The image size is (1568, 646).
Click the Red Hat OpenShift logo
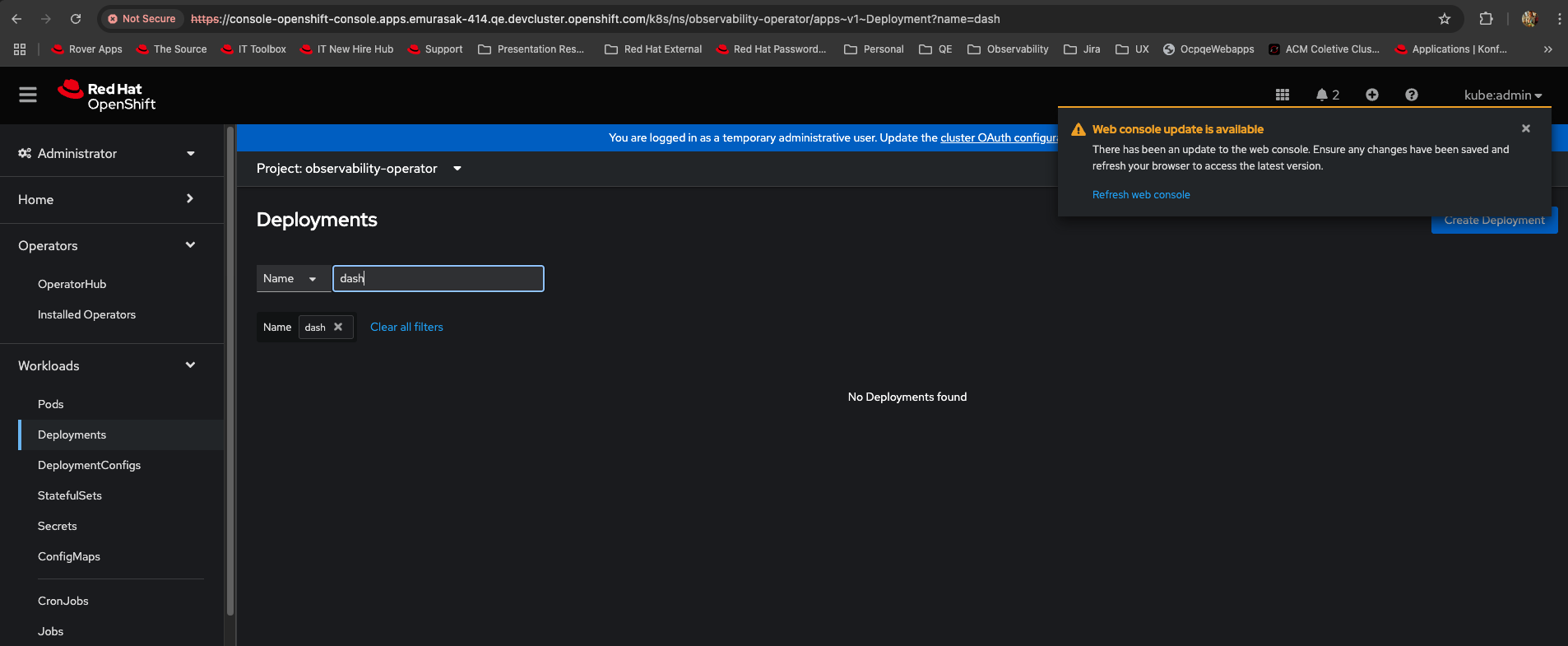[107, 95]
